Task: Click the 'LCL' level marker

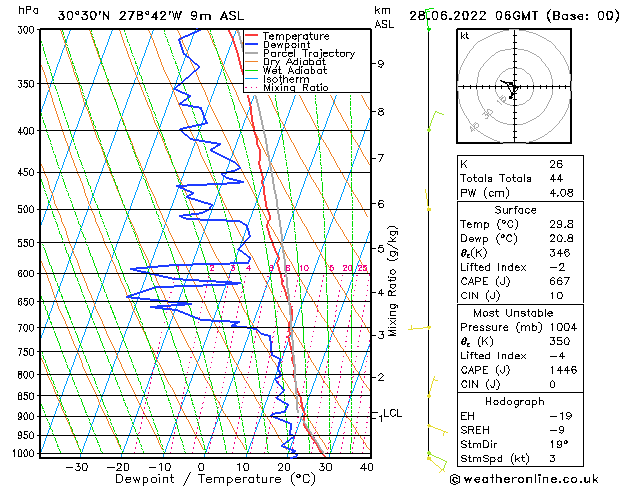Action: 393,413
